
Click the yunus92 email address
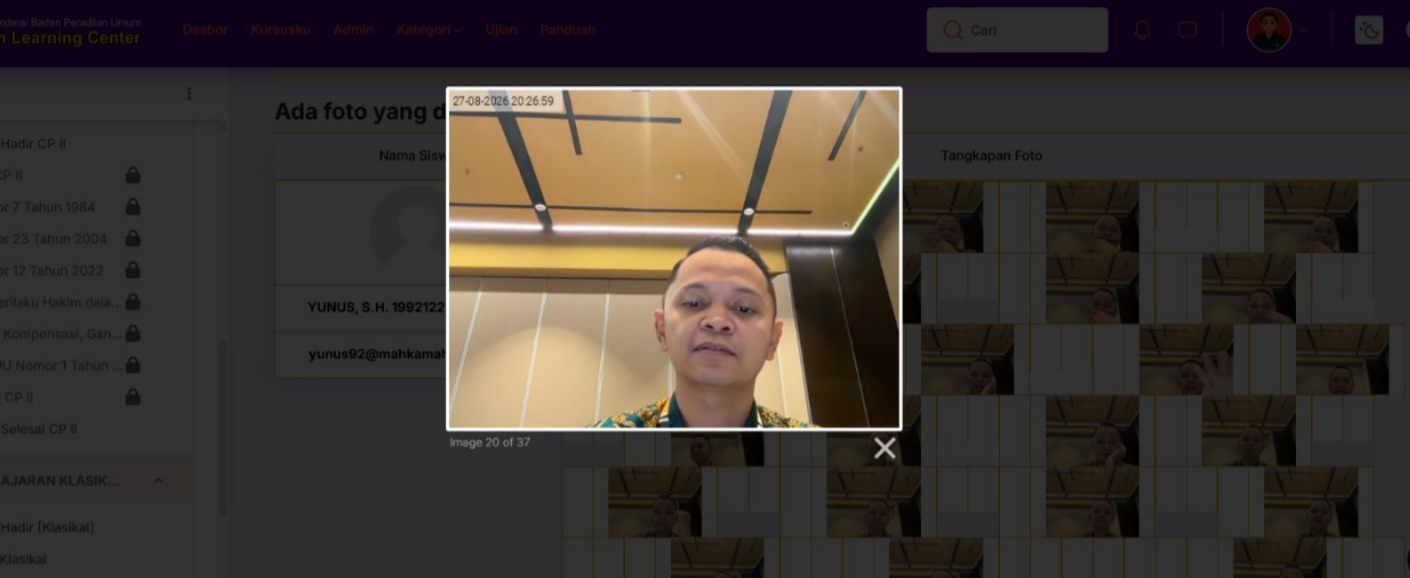pos(376,353)
